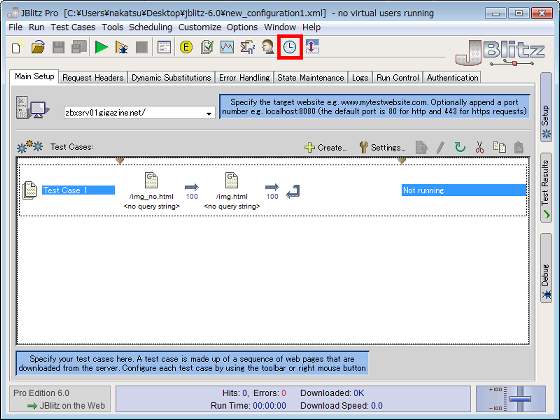Click the loop return arrow icon
Screen dimensions: 560x420
[293, 192]
